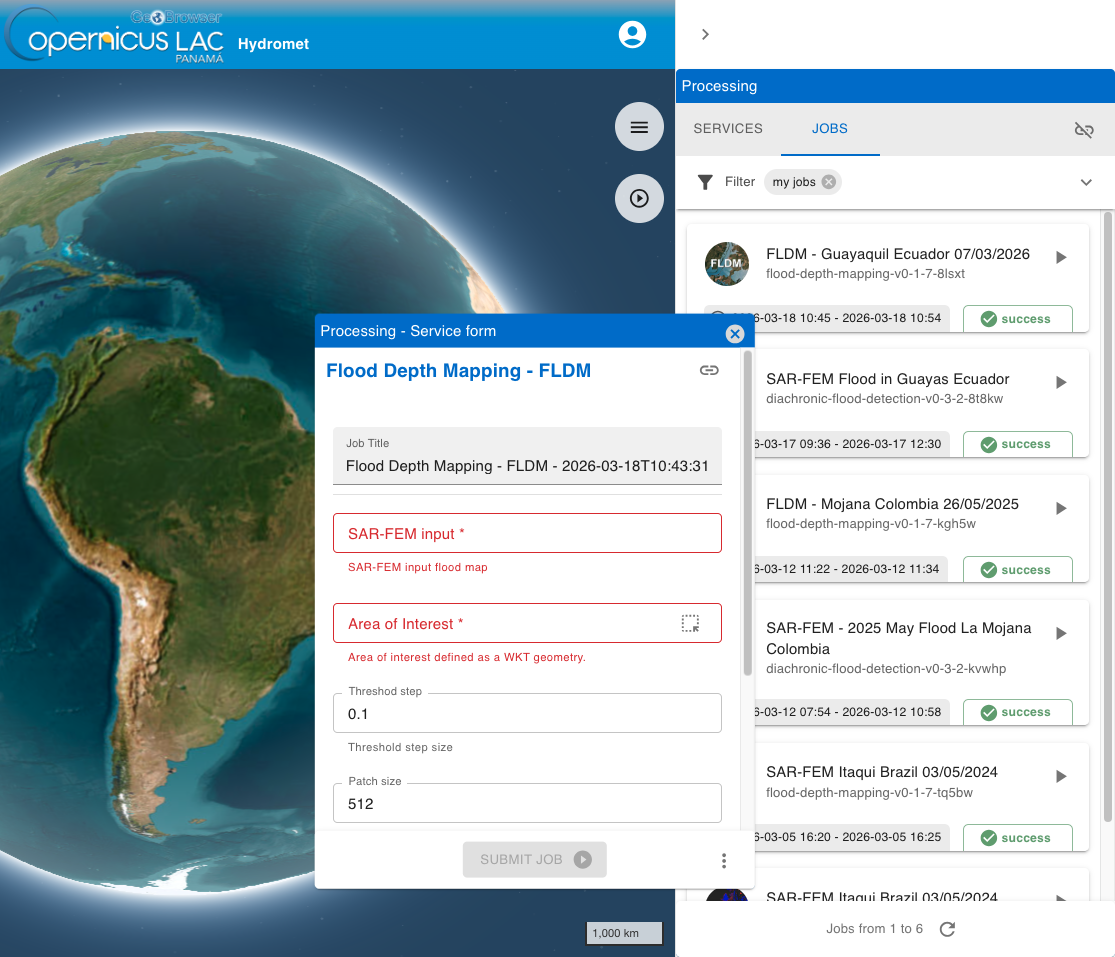Click the service form's vertical scrollbar
1115x957 pixels.
[747, 510]
